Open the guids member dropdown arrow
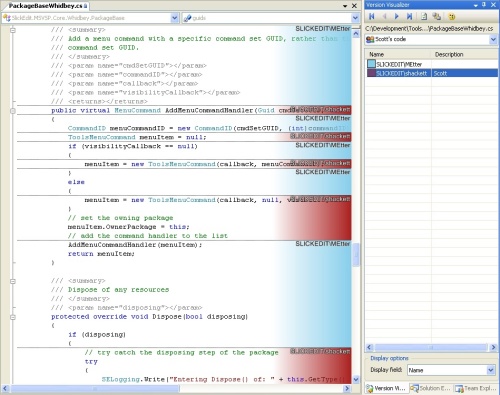The width and height of the screenshot is (500, 395). click(x=355, y=18)
